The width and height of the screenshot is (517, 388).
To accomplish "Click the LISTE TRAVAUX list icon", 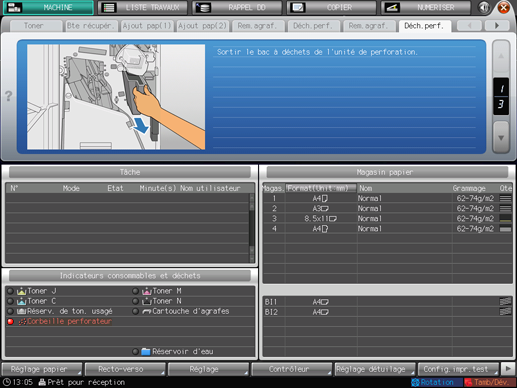I will pos(108,8).
